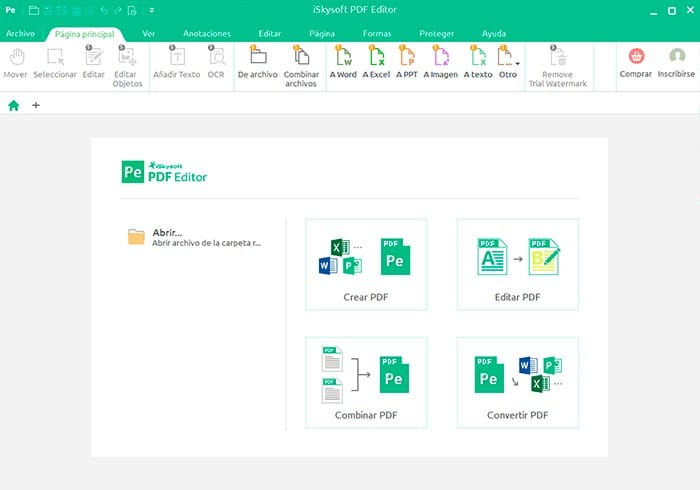
Task: Convert the PDF with A texto
Action: [x=478, y=63]
